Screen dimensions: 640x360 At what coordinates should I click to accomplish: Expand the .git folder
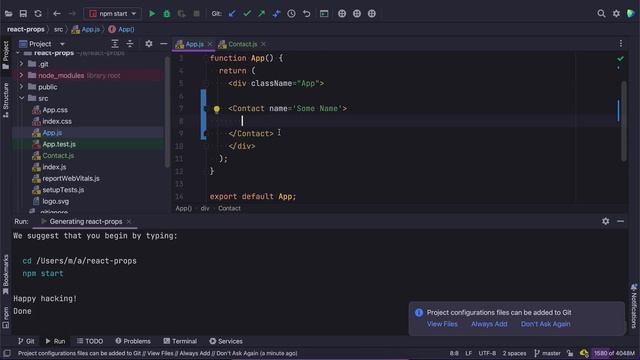click(21, 64)
